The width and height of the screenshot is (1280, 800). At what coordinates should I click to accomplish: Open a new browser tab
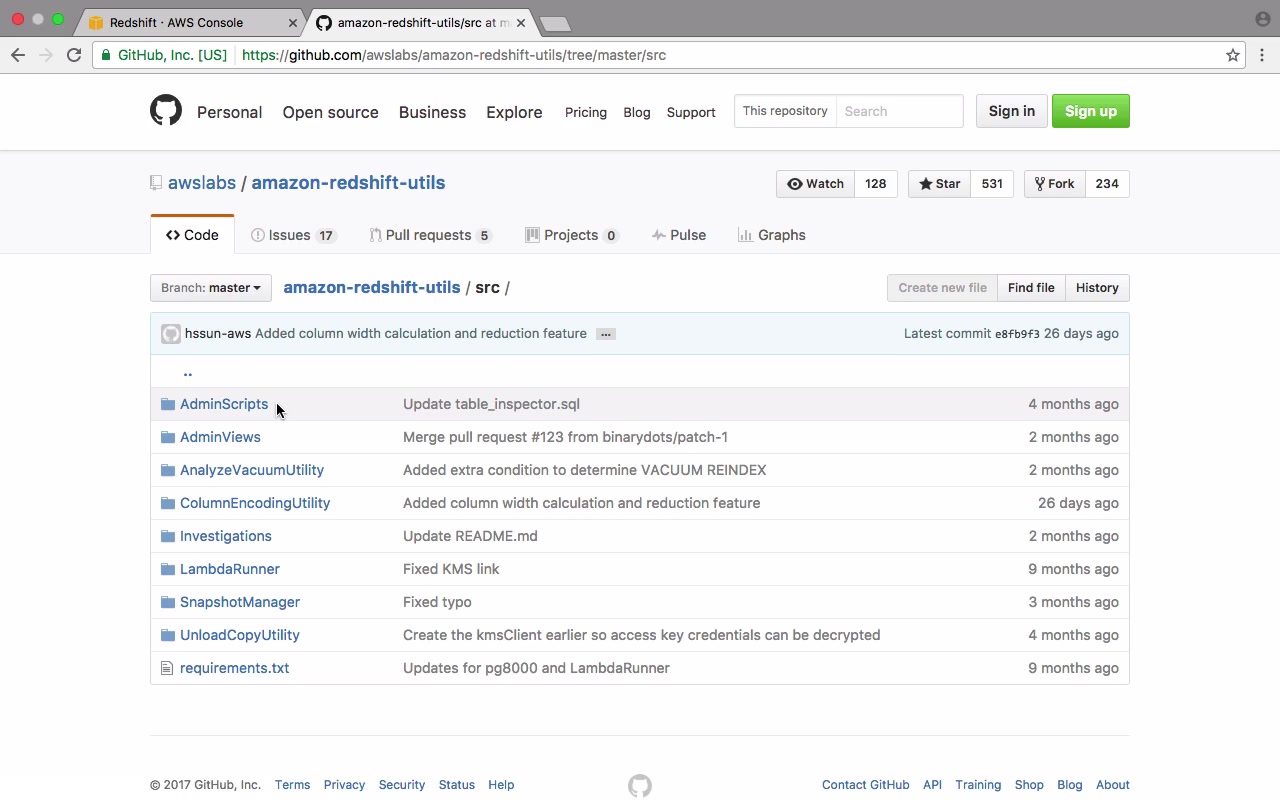(x=555, y=23)
